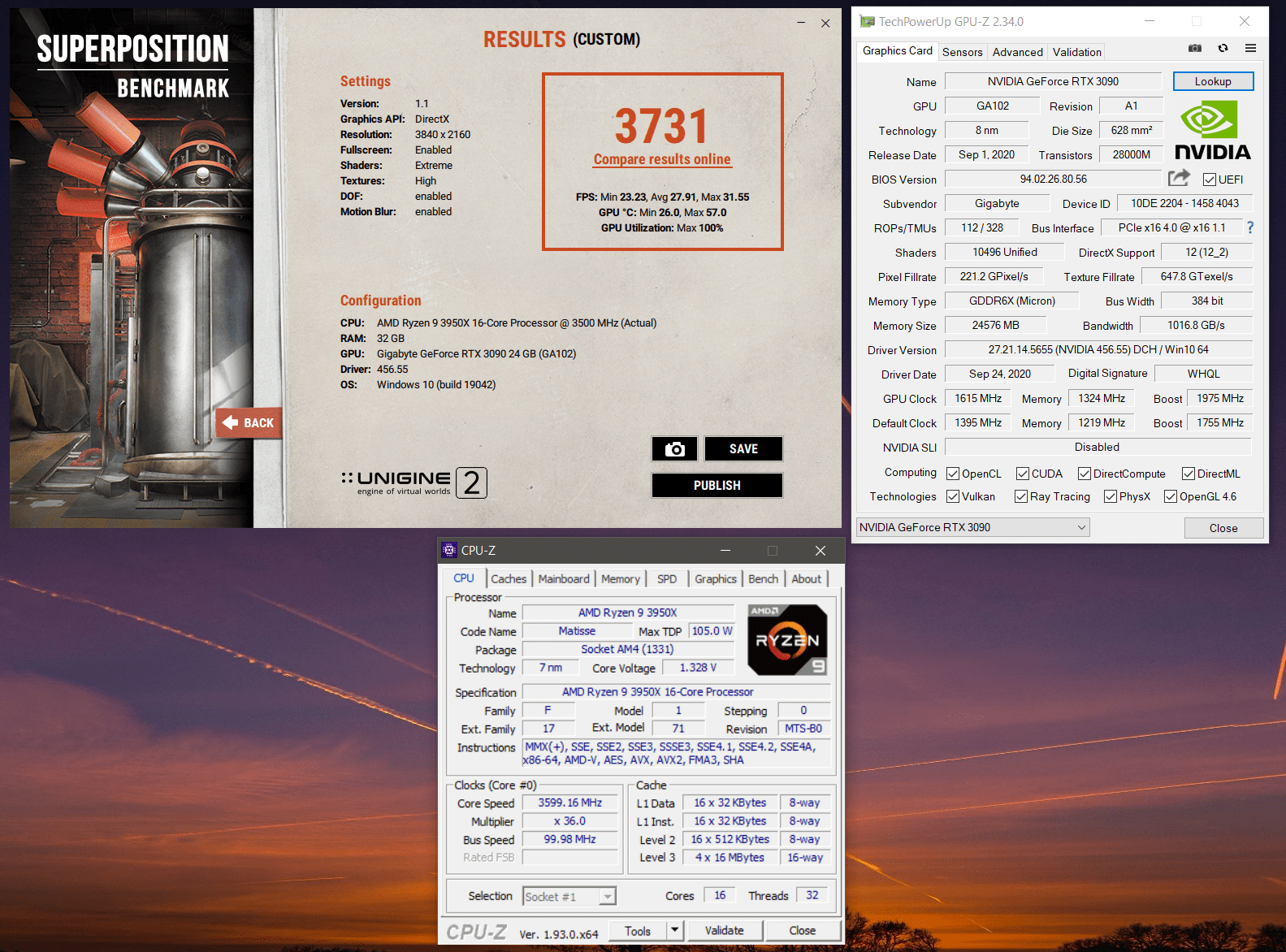Click the Core Speed value 3599.16 MHz

pos(569,803)
